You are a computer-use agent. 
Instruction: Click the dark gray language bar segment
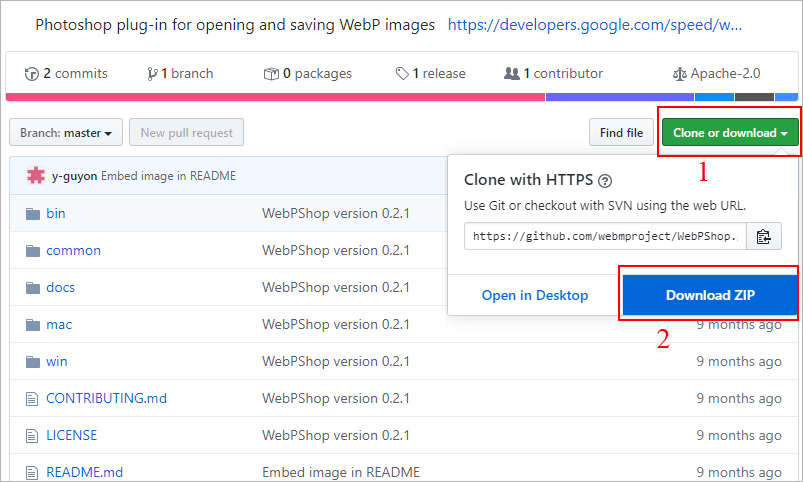[754, 97]
